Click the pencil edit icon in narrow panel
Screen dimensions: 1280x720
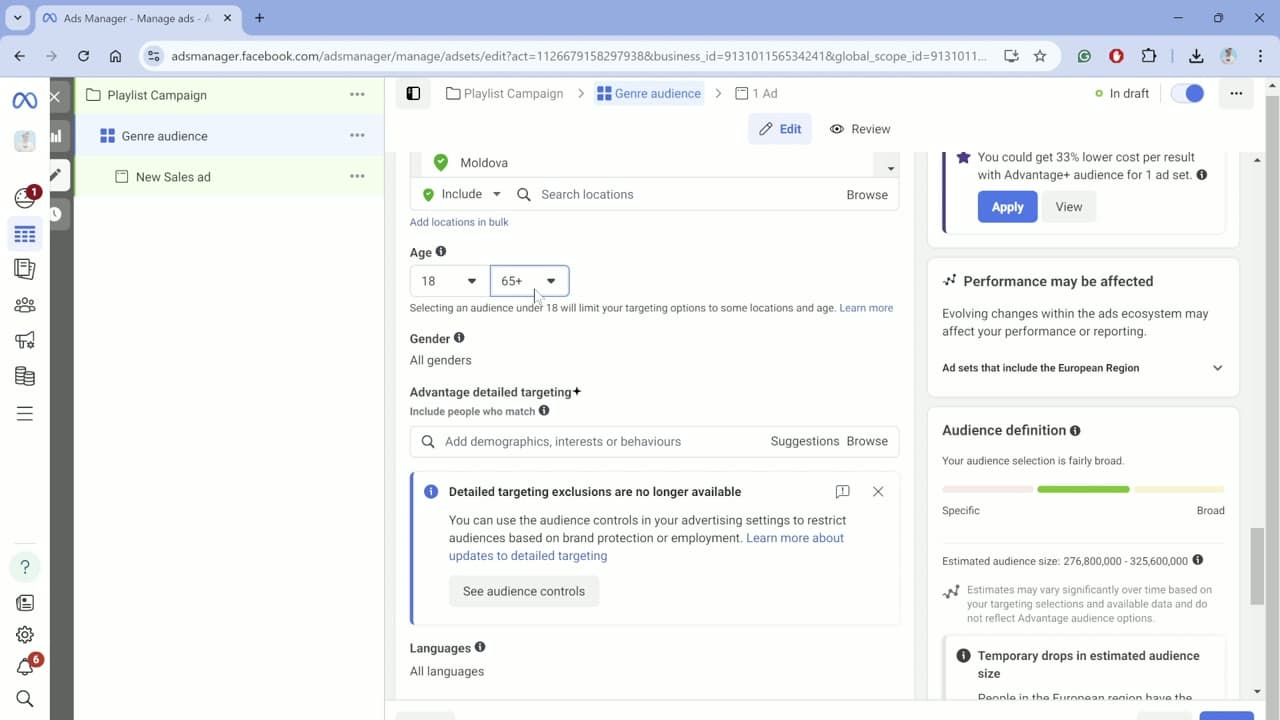pyautogui.click(x=56, y=175)
